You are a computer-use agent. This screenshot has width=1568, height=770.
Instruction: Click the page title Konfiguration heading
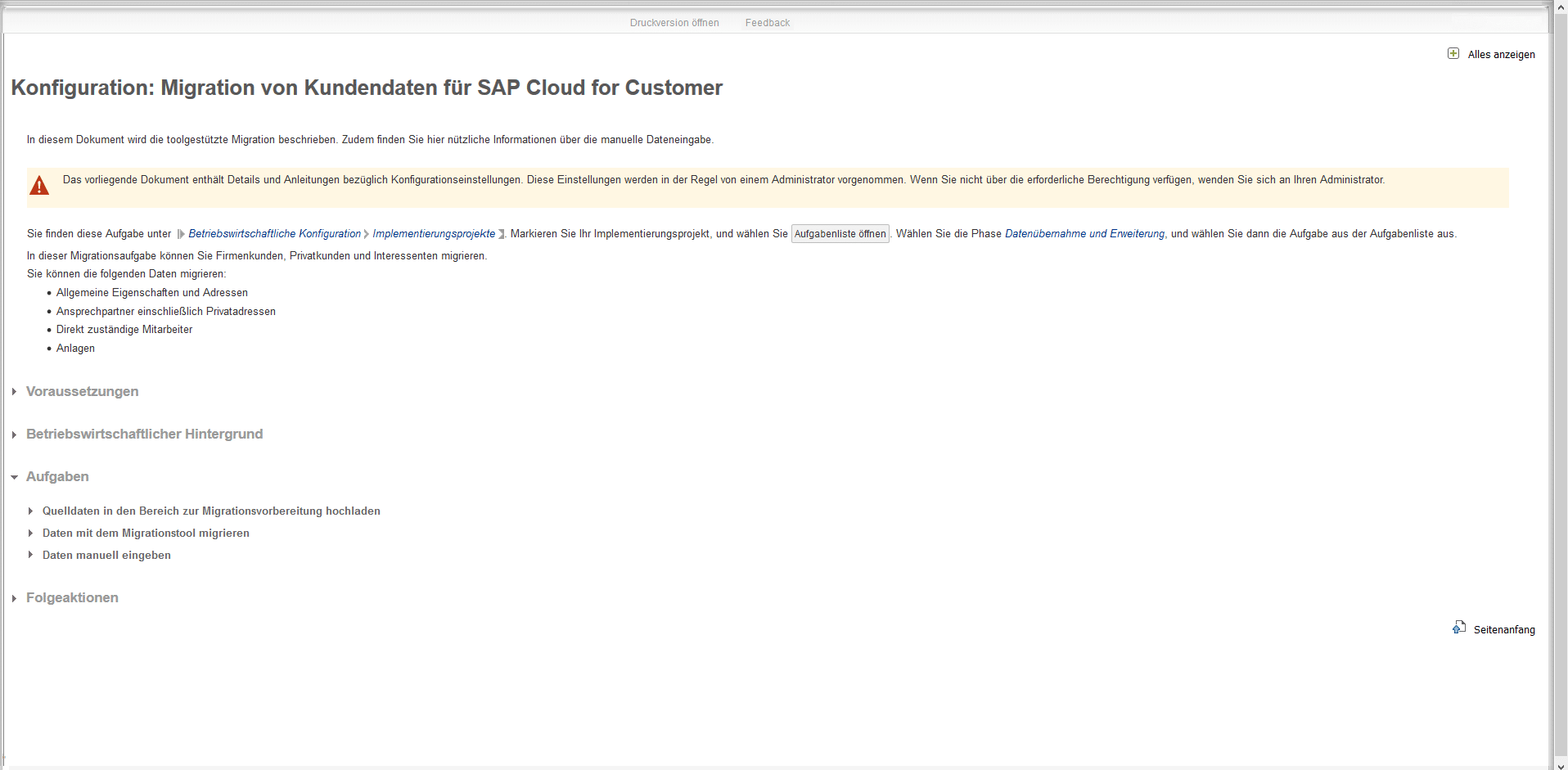(367, 88)
